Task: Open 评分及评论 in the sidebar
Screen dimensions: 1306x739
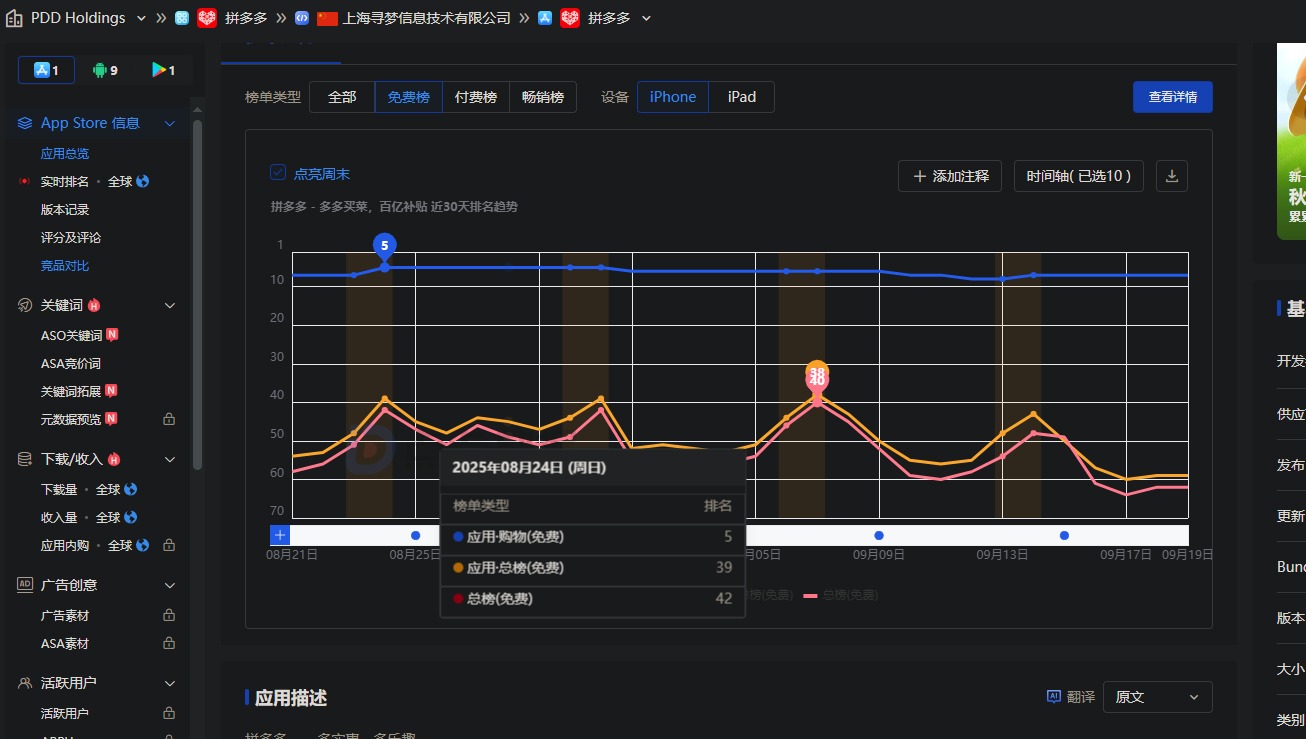Action: point(71,238)
